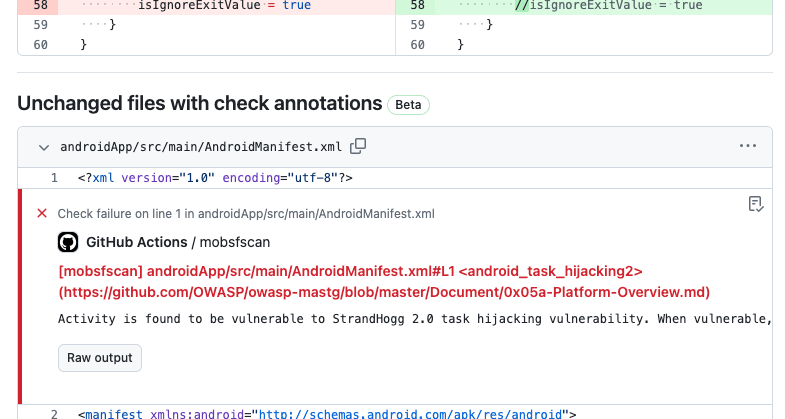Click the Unchanged files with check annotations heading
The image size is (785, 419).
tap(200, 104)
